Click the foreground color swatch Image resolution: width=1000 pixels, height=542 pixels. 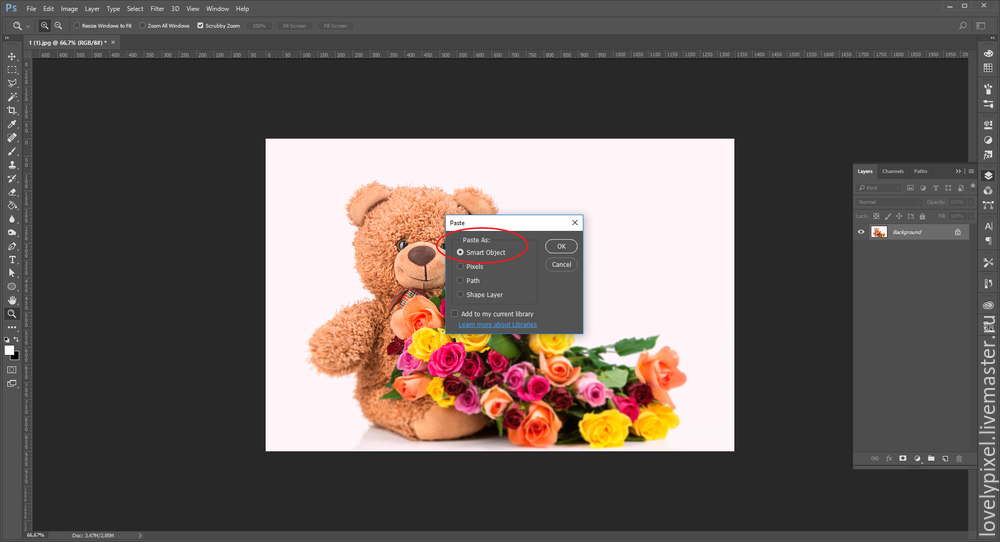(9, 350)
